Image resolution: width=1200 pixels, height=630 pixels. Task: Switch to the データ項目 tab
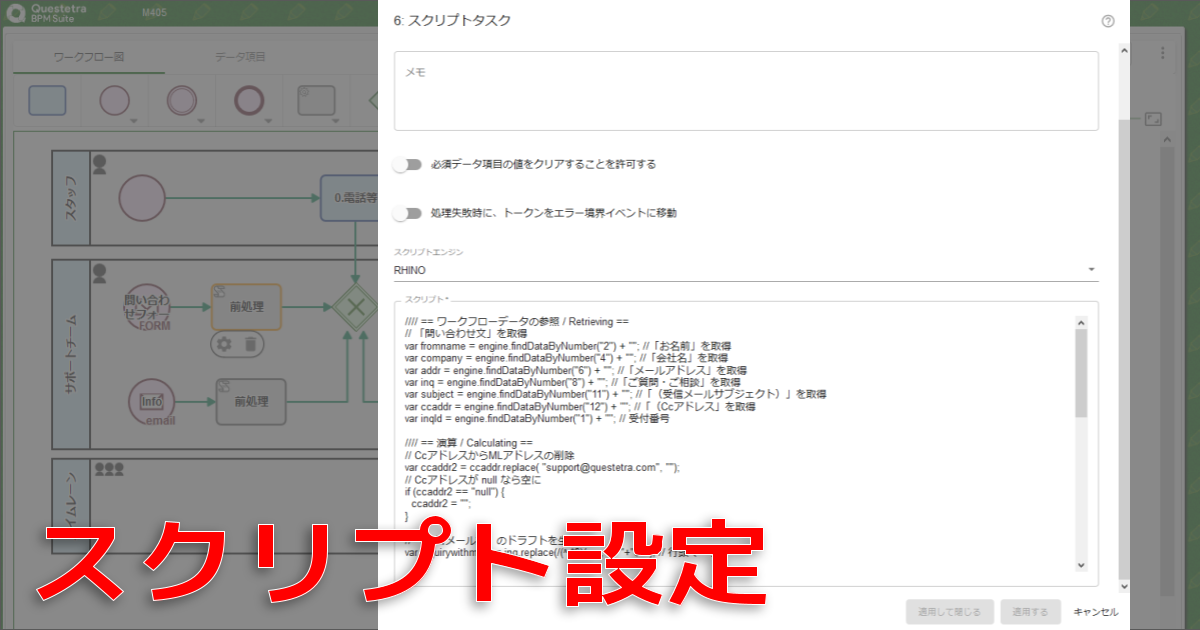point(240,57)
